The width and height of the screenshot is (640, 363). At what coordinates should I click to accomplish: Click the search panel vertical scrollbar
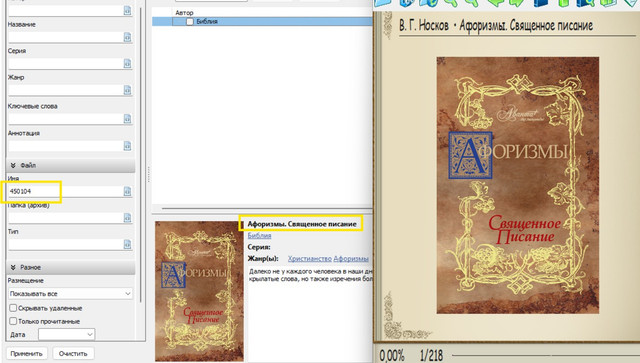coord(140,155)
